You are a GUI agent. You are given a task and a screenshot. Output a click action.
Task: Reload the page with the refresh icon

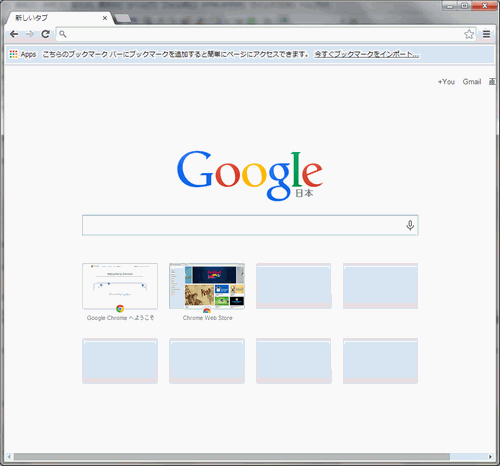(x=45, y=34)
